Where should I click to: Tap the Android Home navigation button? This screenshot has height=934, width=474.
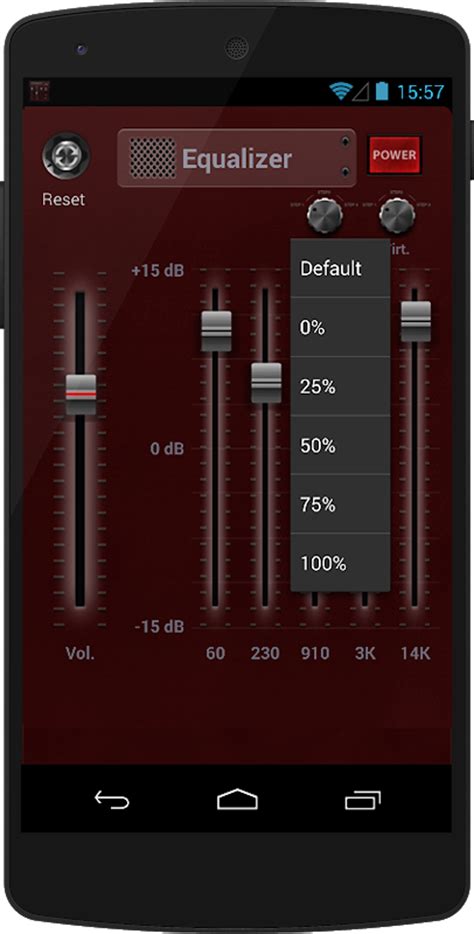click(237, 799)
